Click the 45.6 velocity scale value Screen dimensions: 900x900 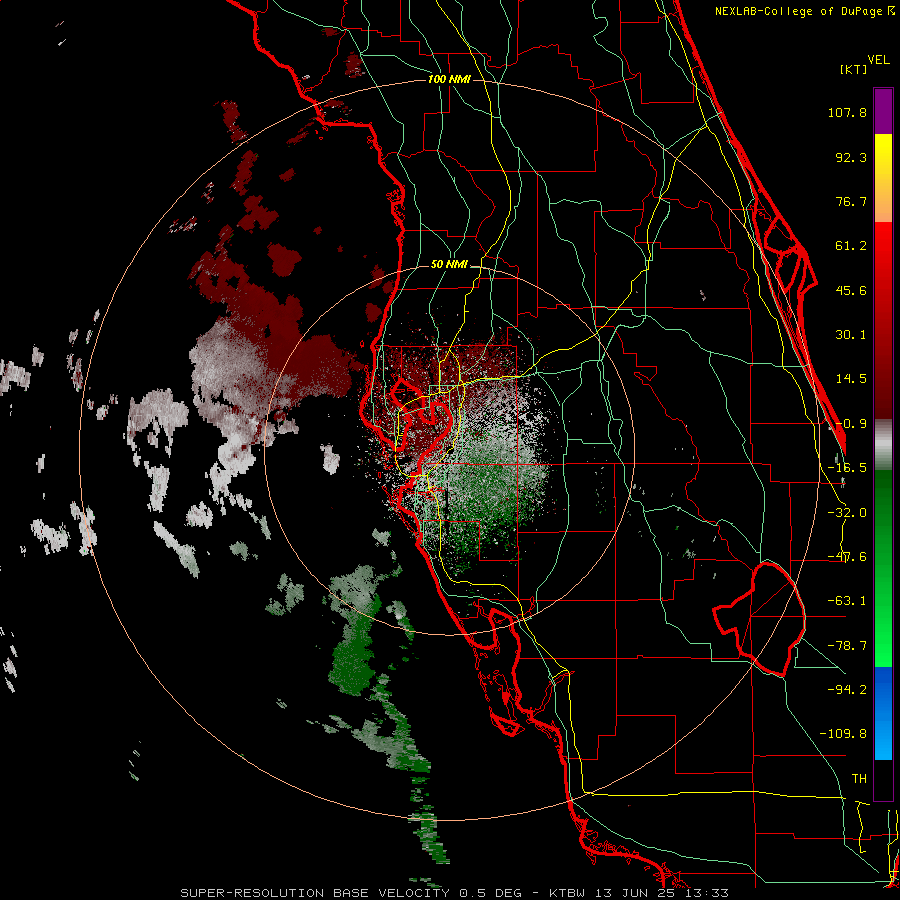(851, 290)
